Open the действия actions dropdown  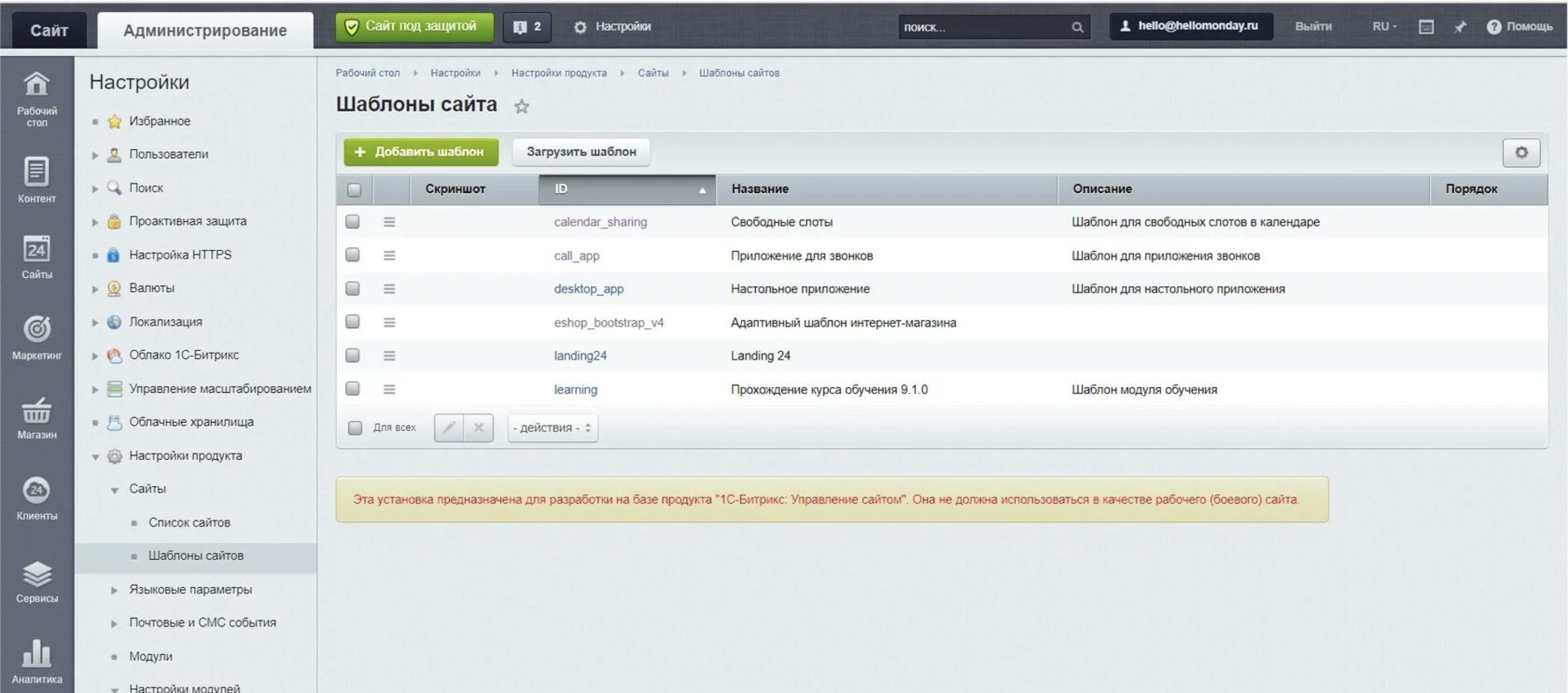[x=552, y=428]
